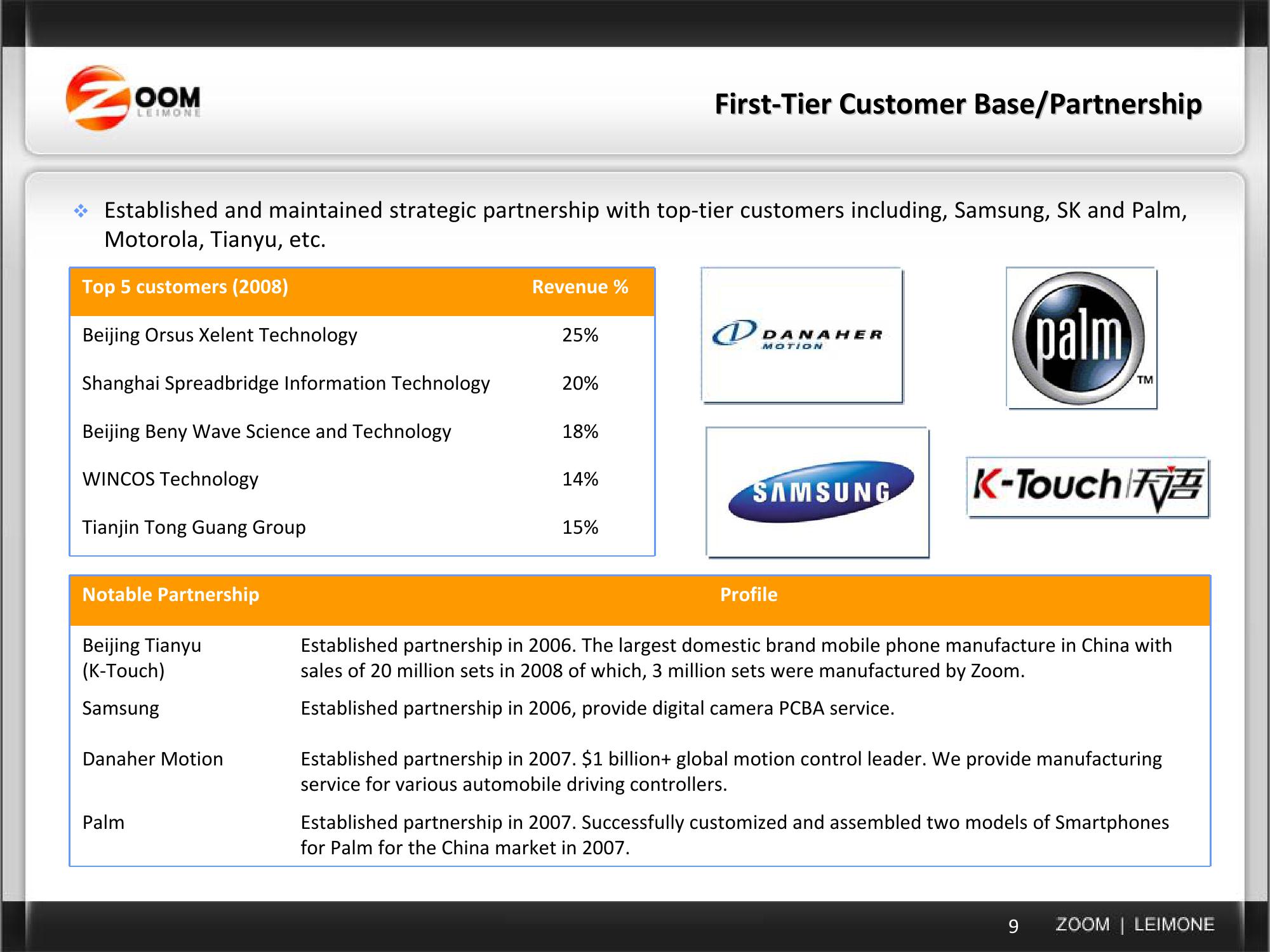Select Shanghai Spreadbridge Information Technology row

362,383
